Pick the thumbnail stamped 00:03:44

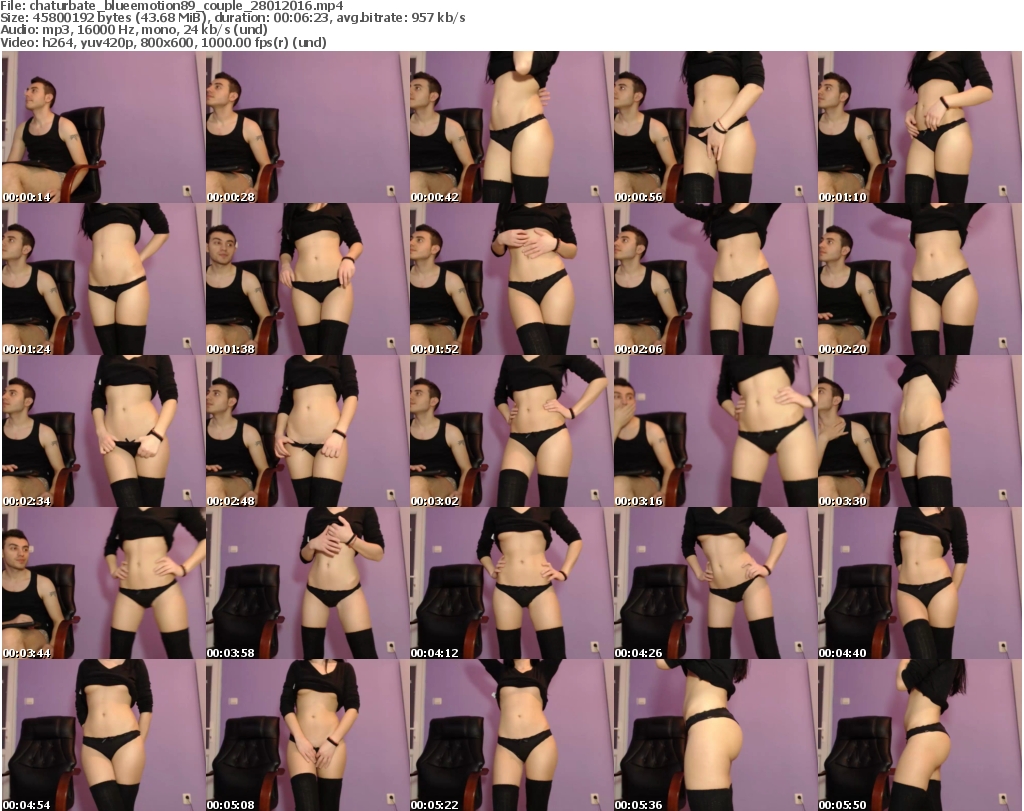point(103,583)
